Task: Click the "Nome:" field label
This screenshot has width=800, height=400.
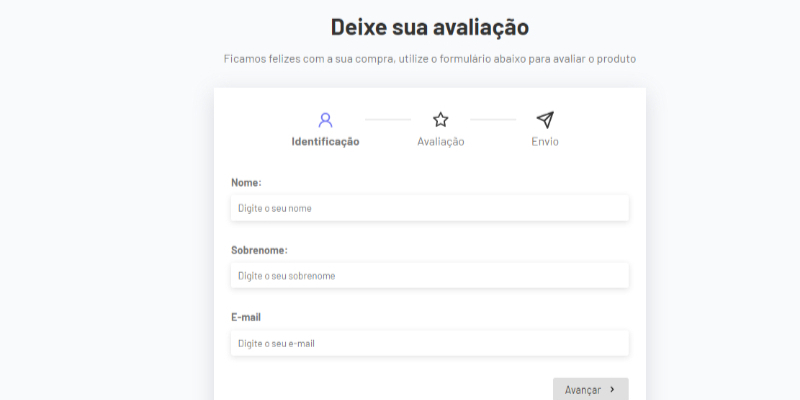Action: 246,183
